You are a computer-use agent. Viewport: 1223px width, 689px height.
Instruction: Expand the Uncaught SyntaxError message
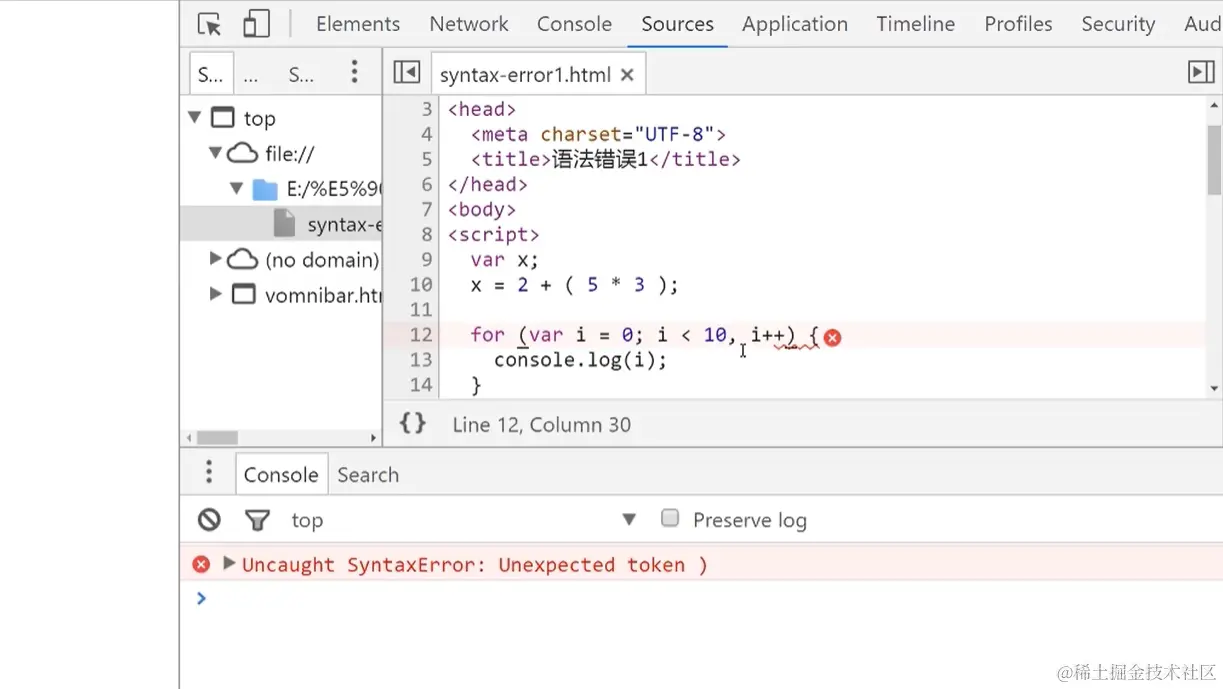[229, 564]
